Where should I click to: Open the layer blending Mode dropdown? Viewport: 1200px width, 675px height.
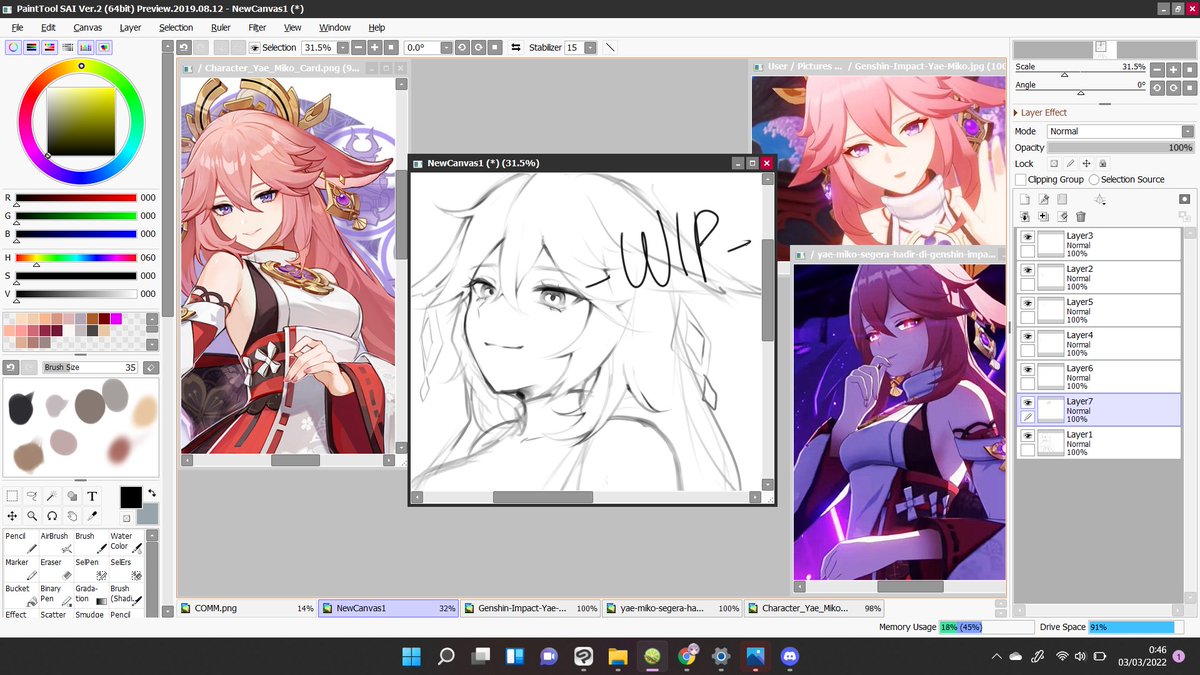(x=1187, y=131)
